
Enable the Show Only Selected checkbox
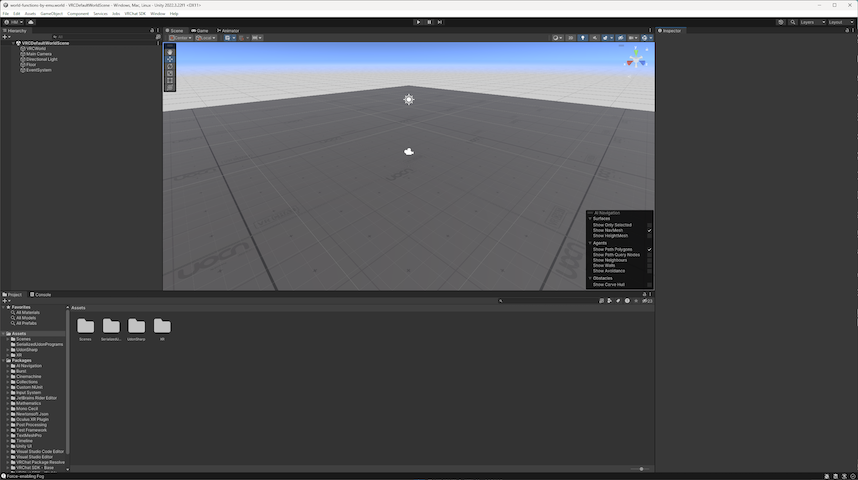pos(649,225)
